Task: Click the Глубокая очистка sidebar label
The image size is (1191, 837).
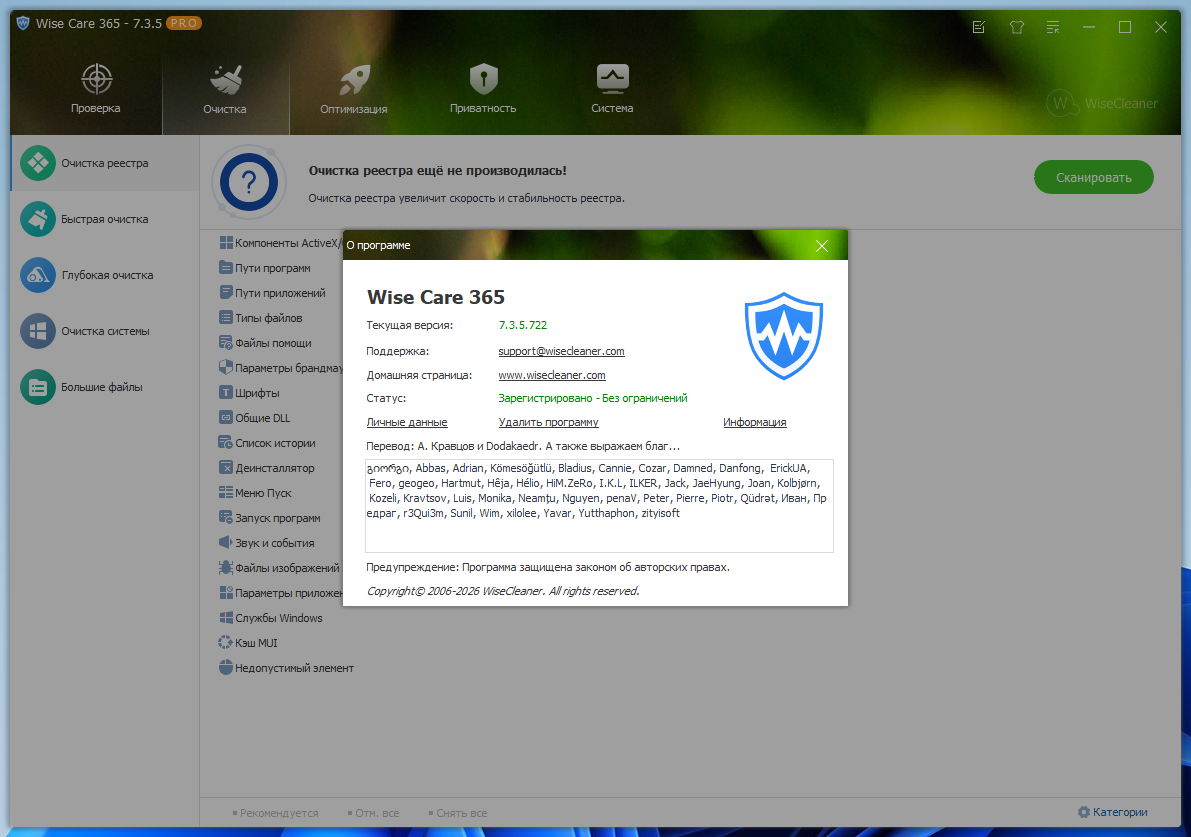Action: point(107,275)
